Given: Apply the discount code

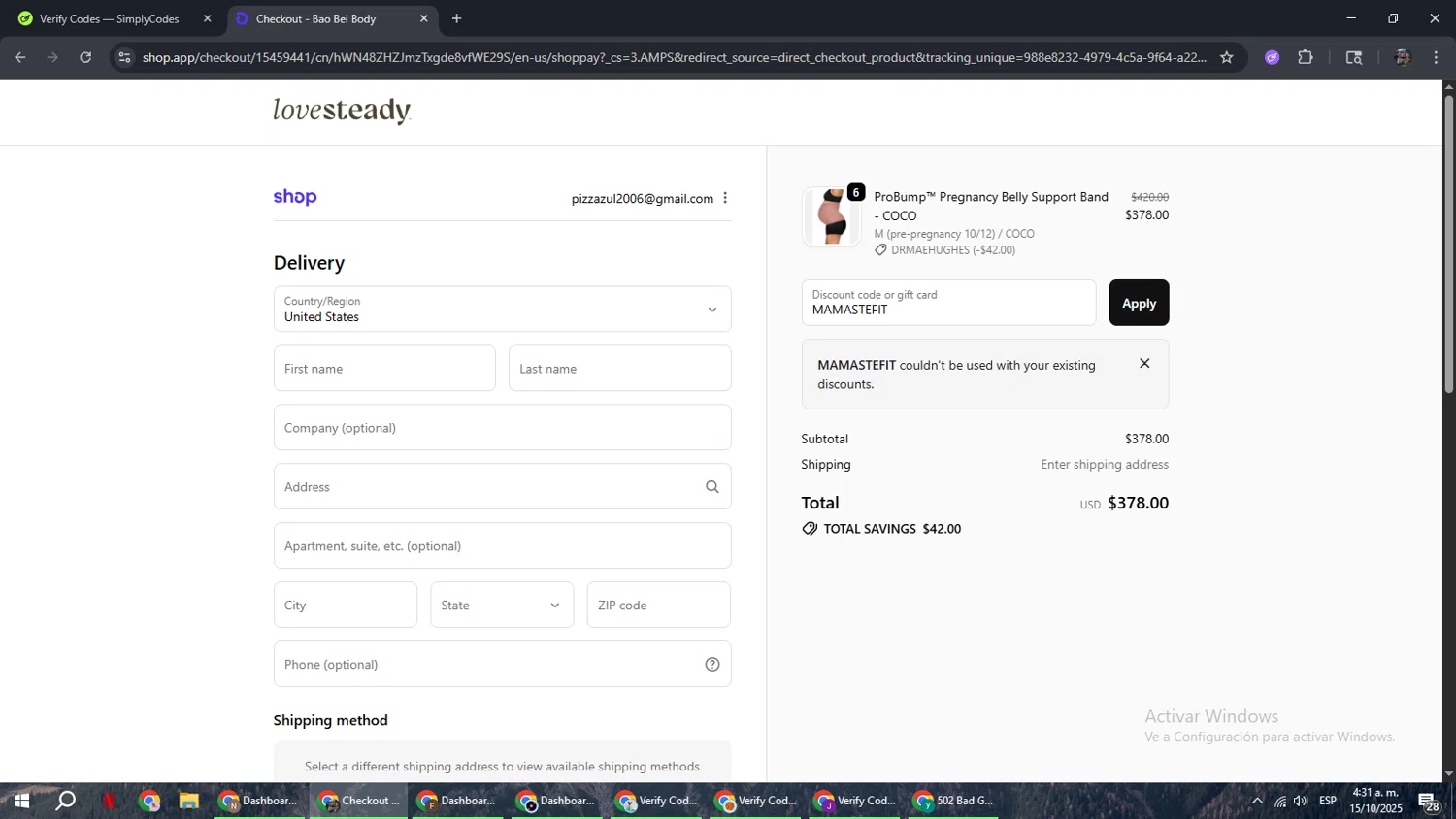Looking at the screenshot, I should point(1139,303).
